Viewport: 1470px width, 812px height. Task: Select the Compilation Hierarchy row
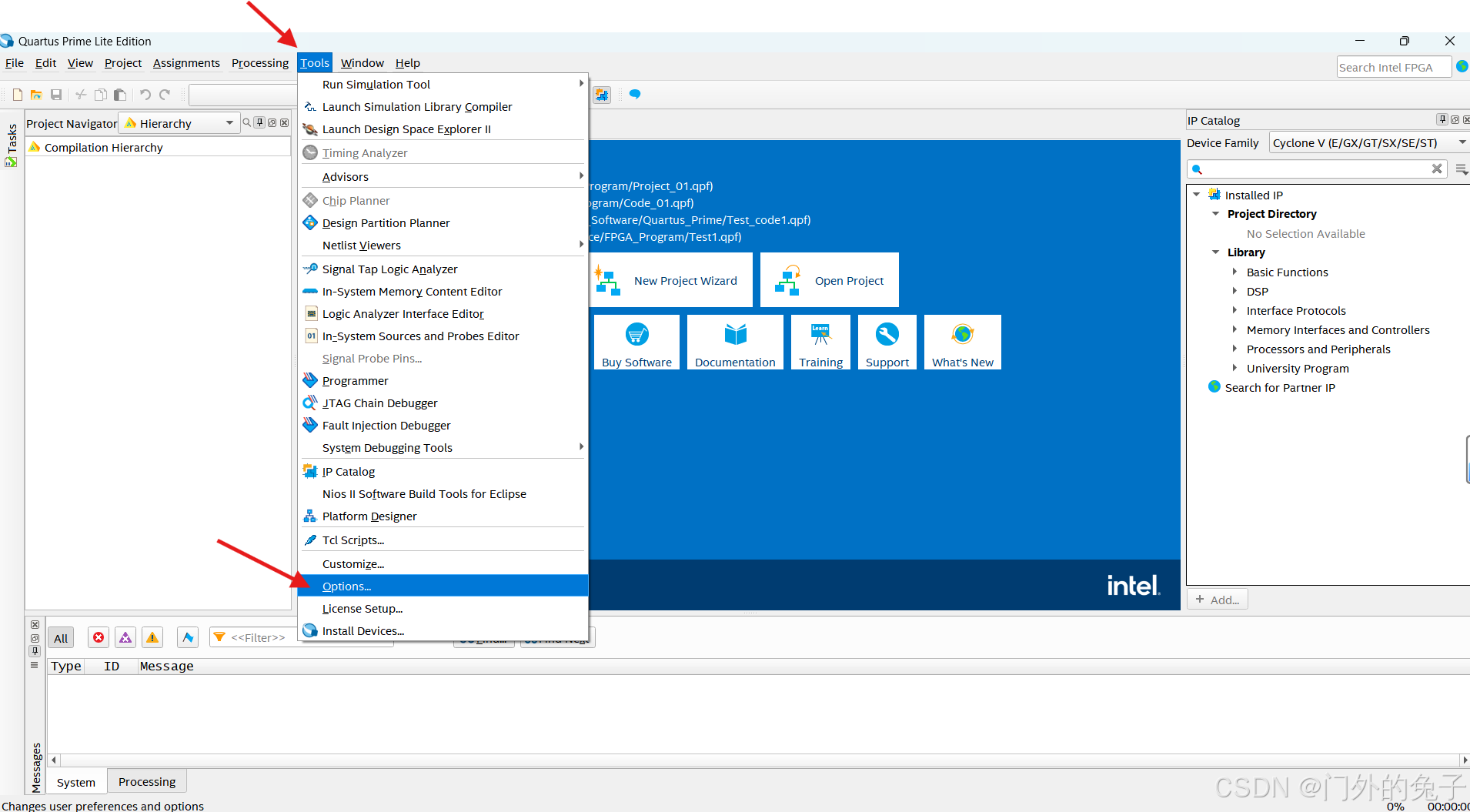tap(158, 147)
